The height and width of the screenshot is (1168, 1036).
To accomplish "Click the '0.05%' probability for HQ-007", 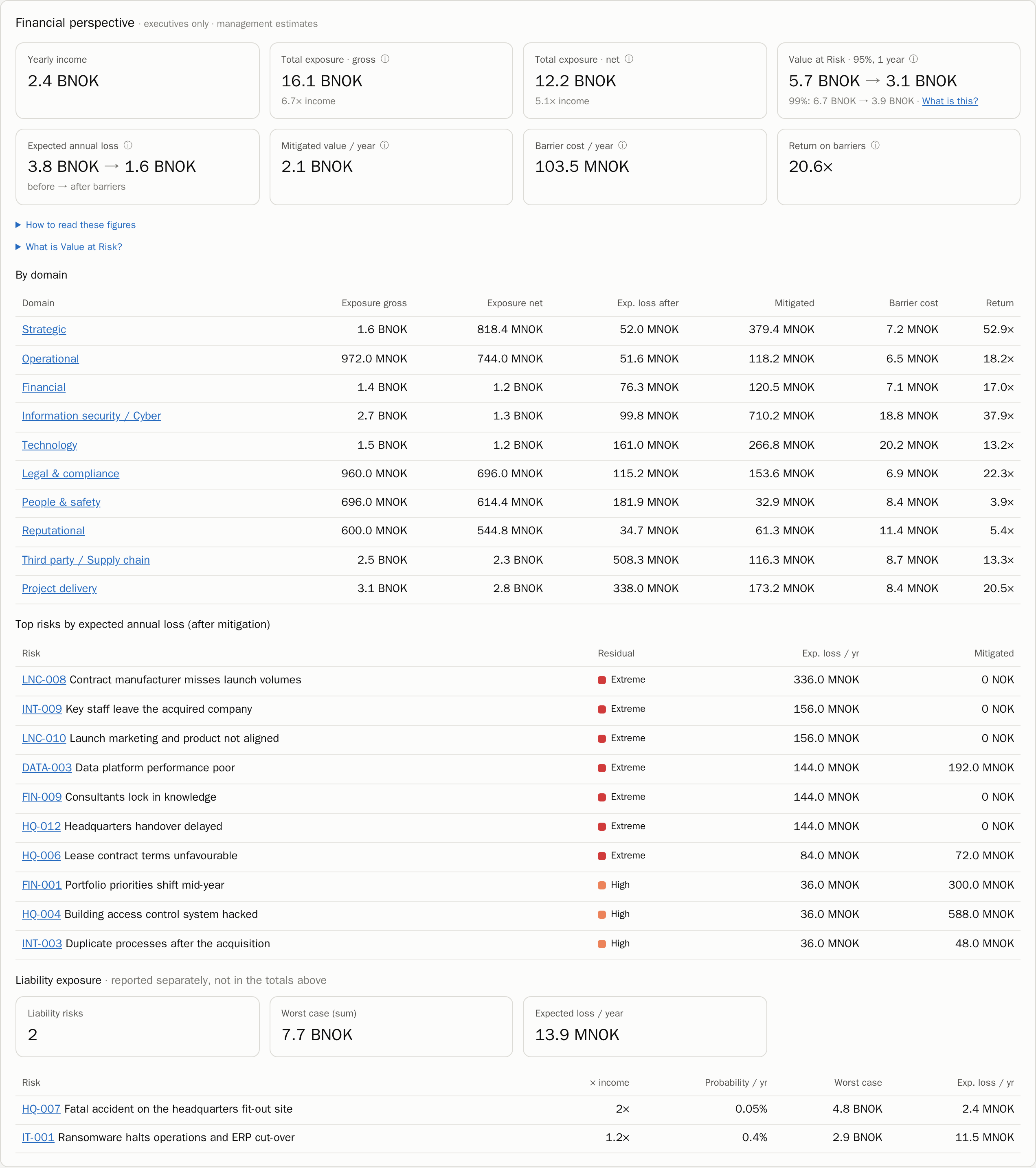I will [x=751, y=1109].
